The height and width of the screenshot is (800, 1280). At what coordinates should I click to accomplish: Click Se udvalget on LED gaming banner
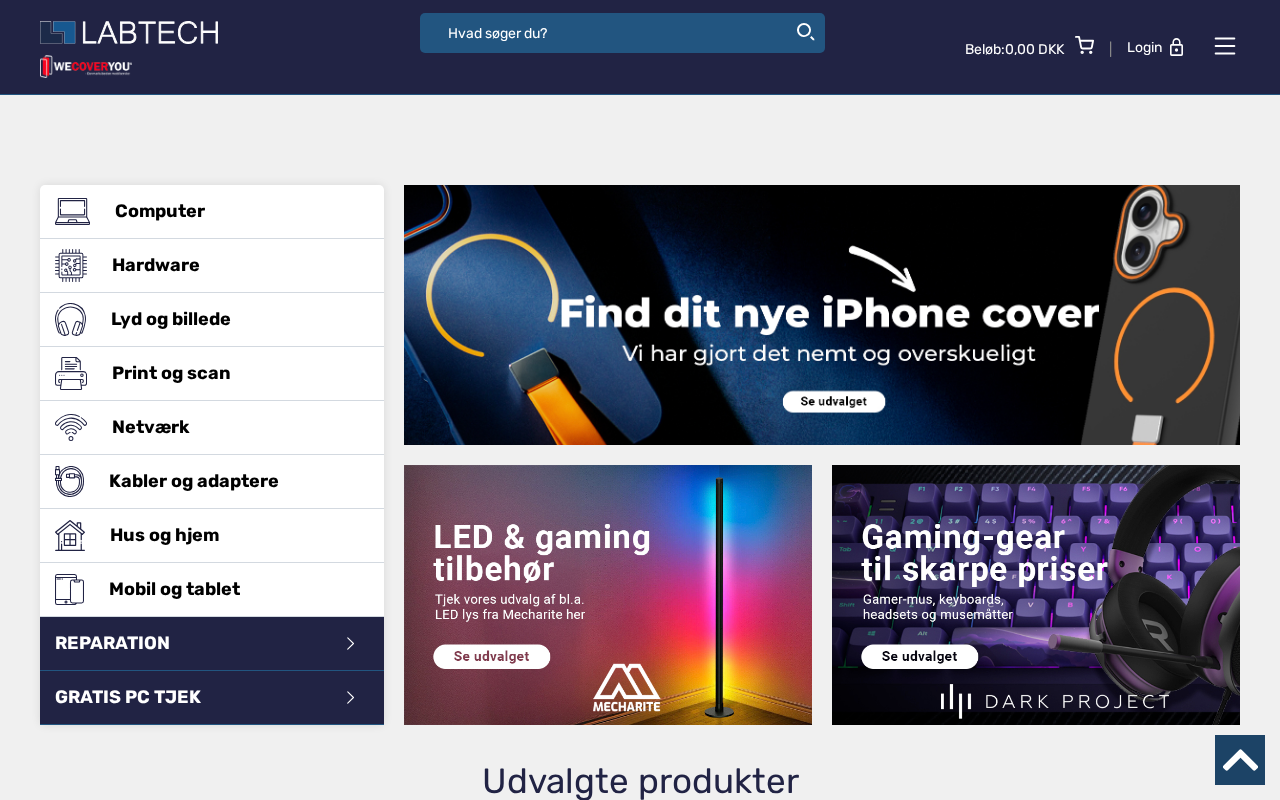click(492, 656)
